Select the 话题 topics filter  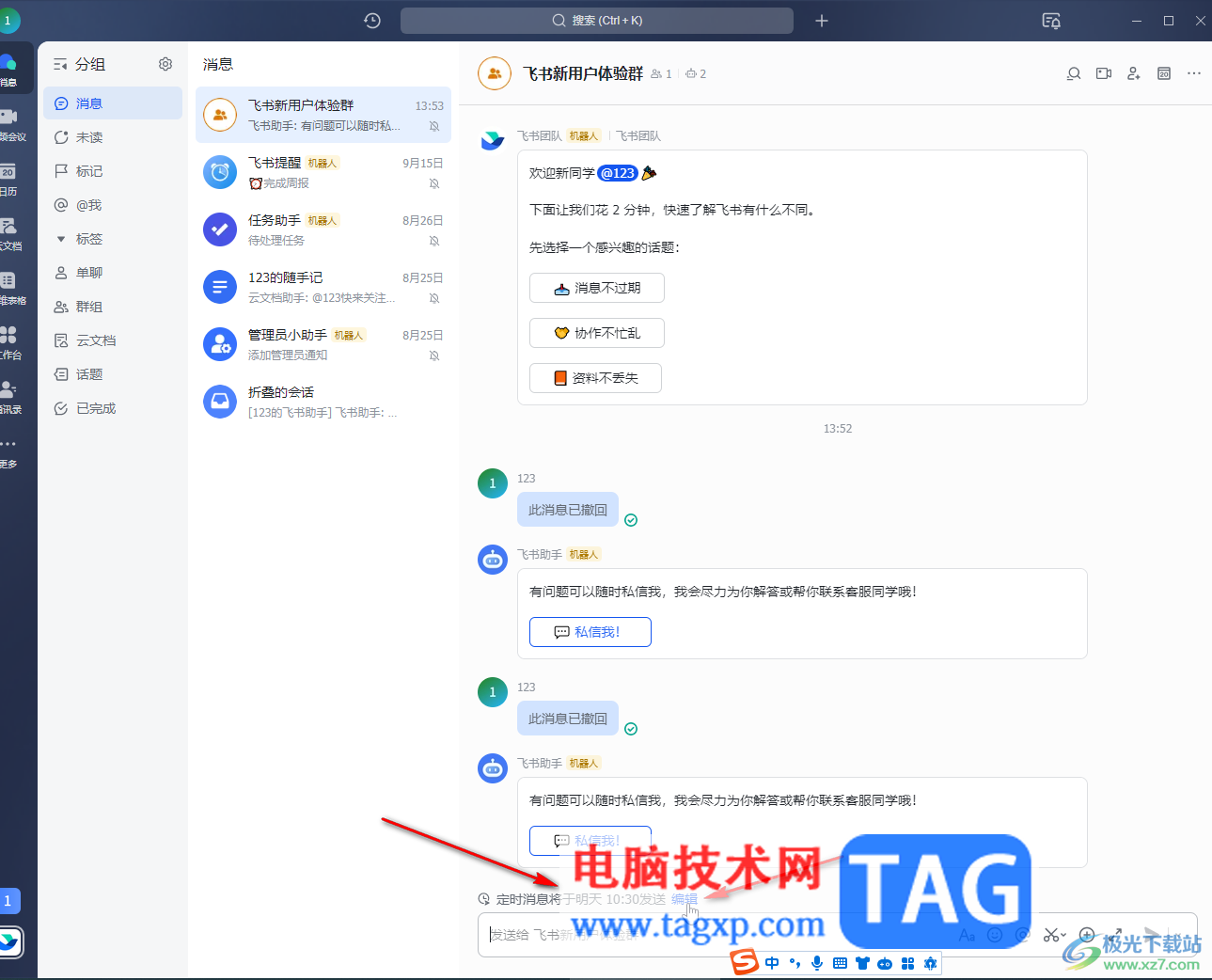113,374
